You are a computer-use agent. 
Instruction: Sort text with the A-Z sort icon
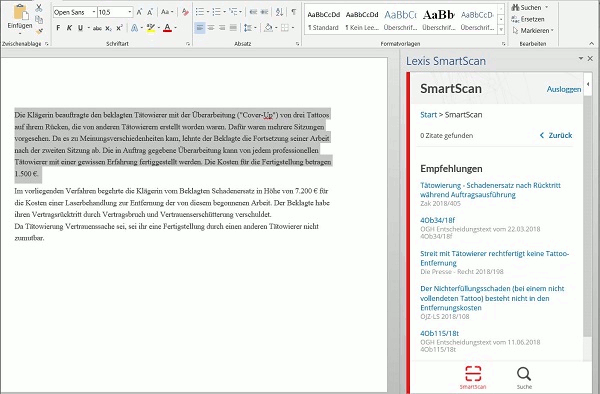coord(280,12)
